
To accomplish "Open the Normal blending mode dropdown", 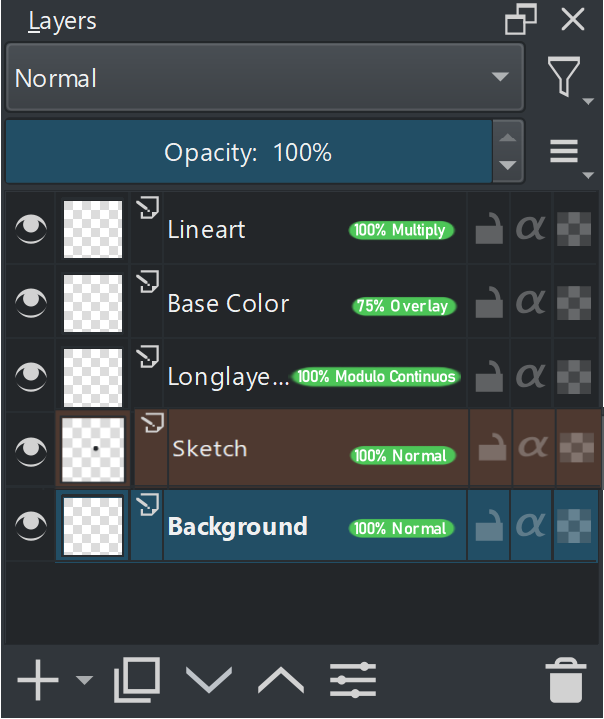I will pyautogui.click(x=265, y=78).
